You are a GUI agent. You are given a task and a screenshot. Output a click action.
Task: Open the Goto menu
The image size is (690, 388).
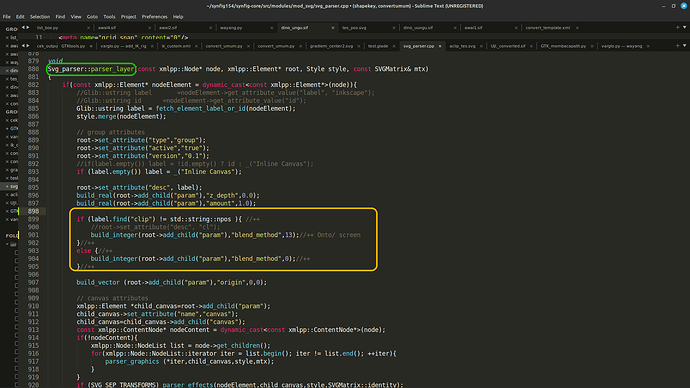(92, 17)
